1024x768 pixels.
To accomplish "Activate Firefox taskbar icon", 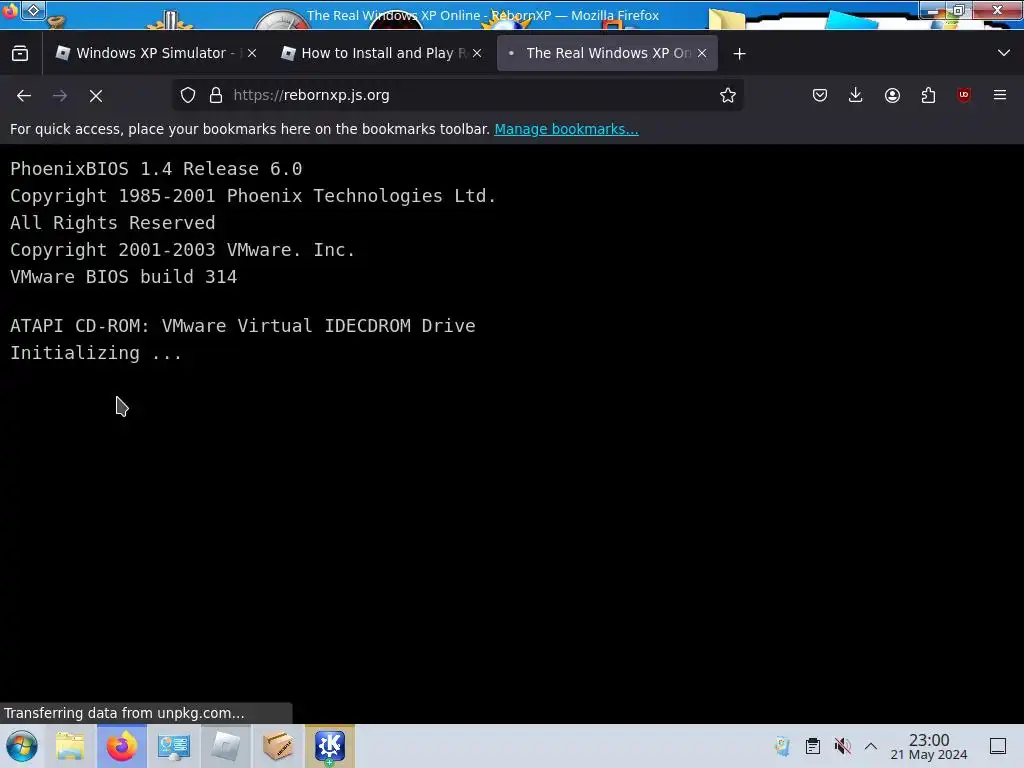I will (x=122, y=746).
